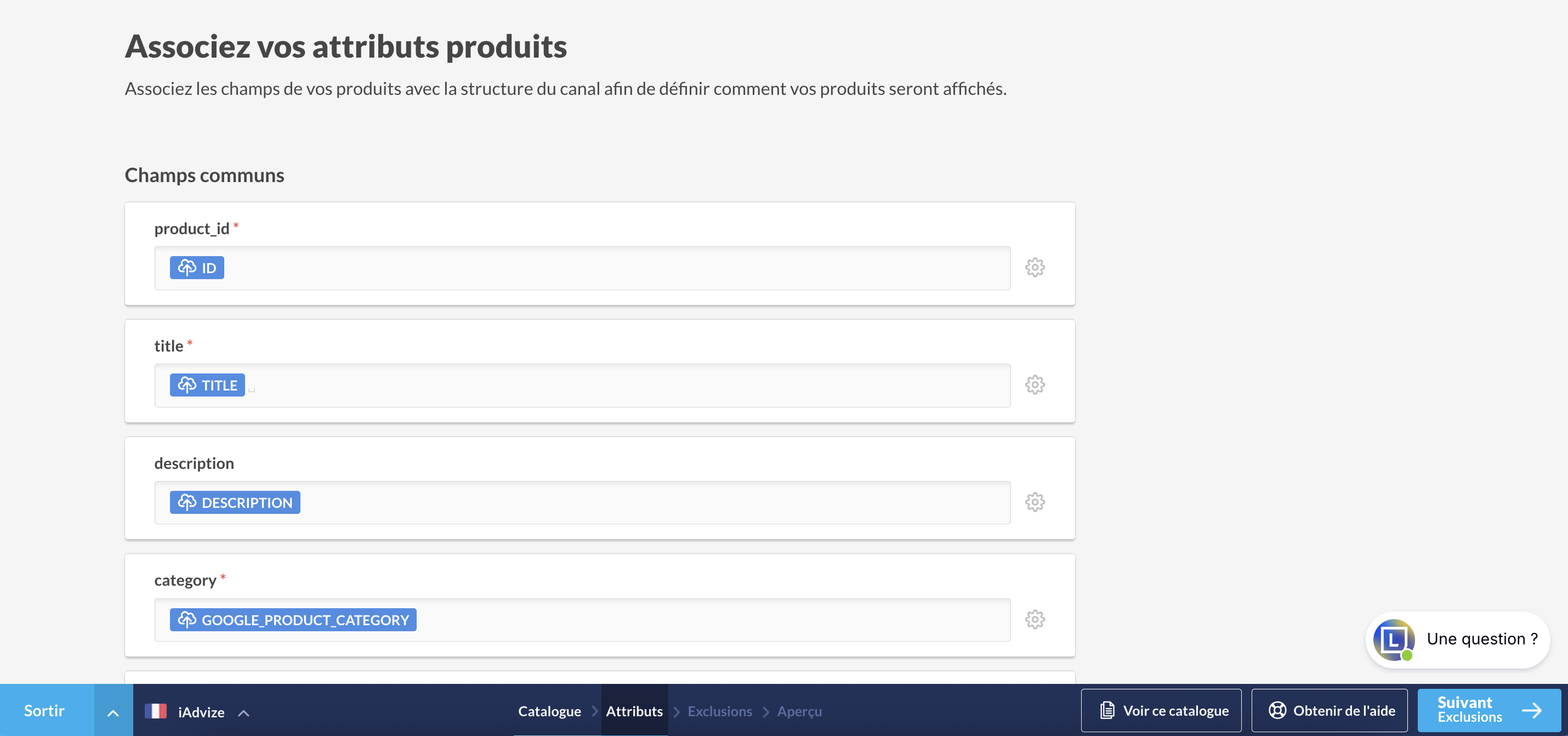
Task: Open settings gear for category field
Action: [1035, 620]
